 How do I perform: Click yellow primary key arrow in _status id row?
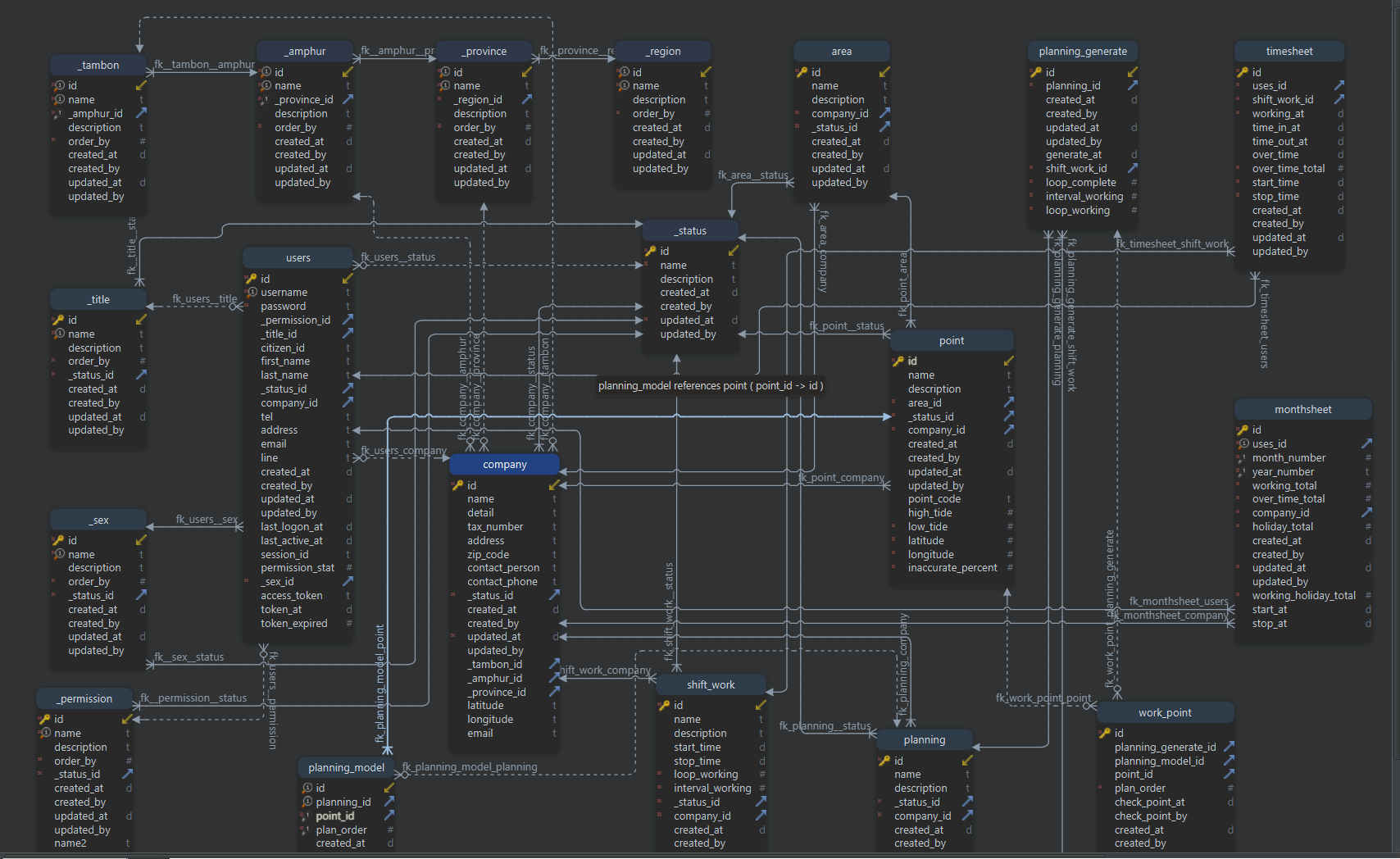(x=733, y=251)
